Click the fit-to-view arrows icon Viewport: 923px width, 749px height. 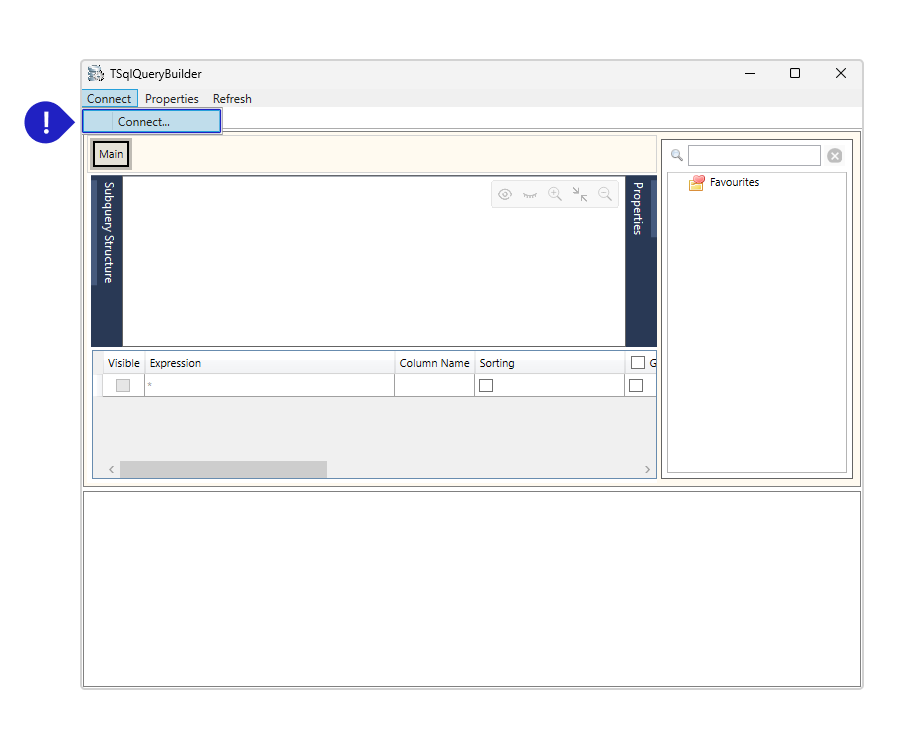(x=580, y=195)
